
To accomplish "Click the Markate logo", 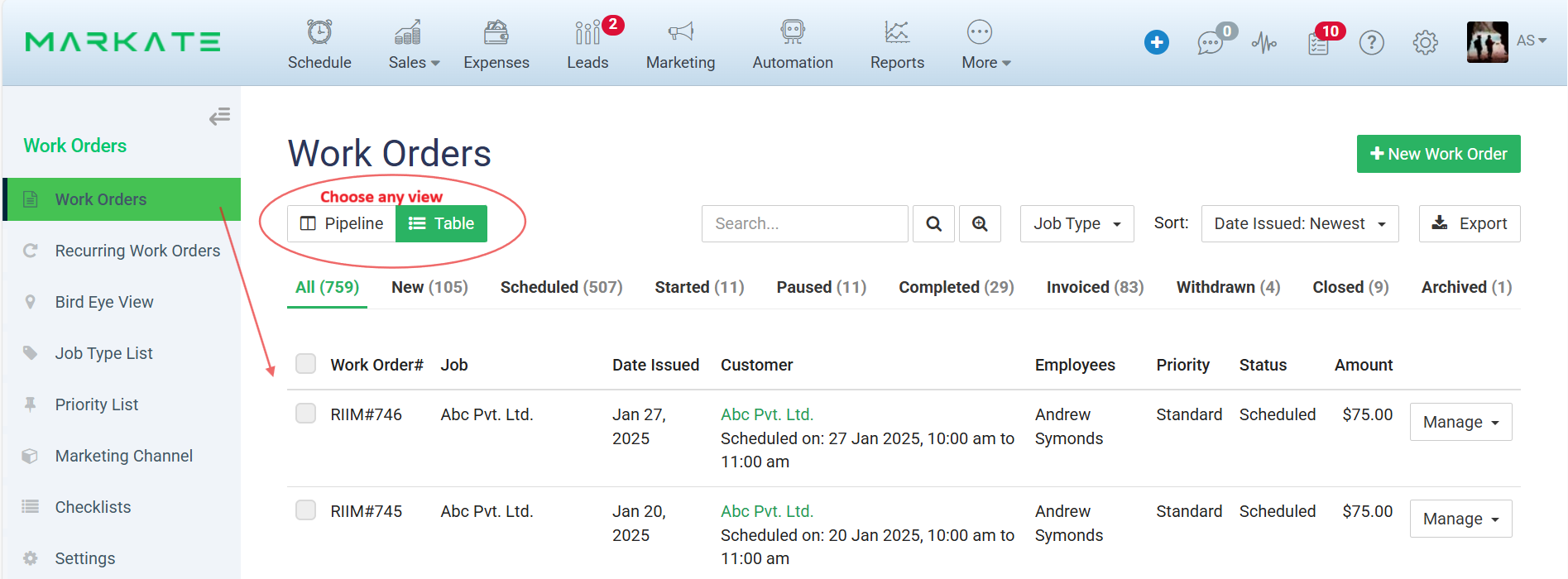I will (122, 42).
